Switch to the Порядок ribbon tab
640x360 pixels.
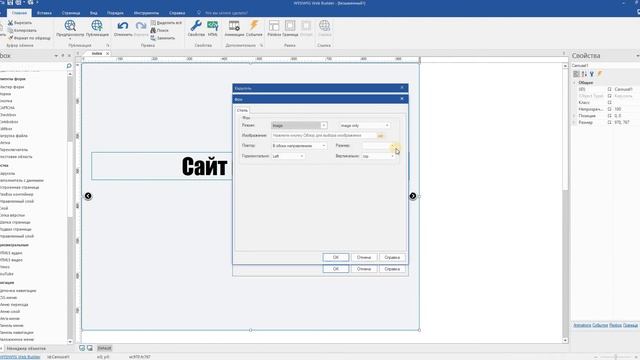pos(116,13)
